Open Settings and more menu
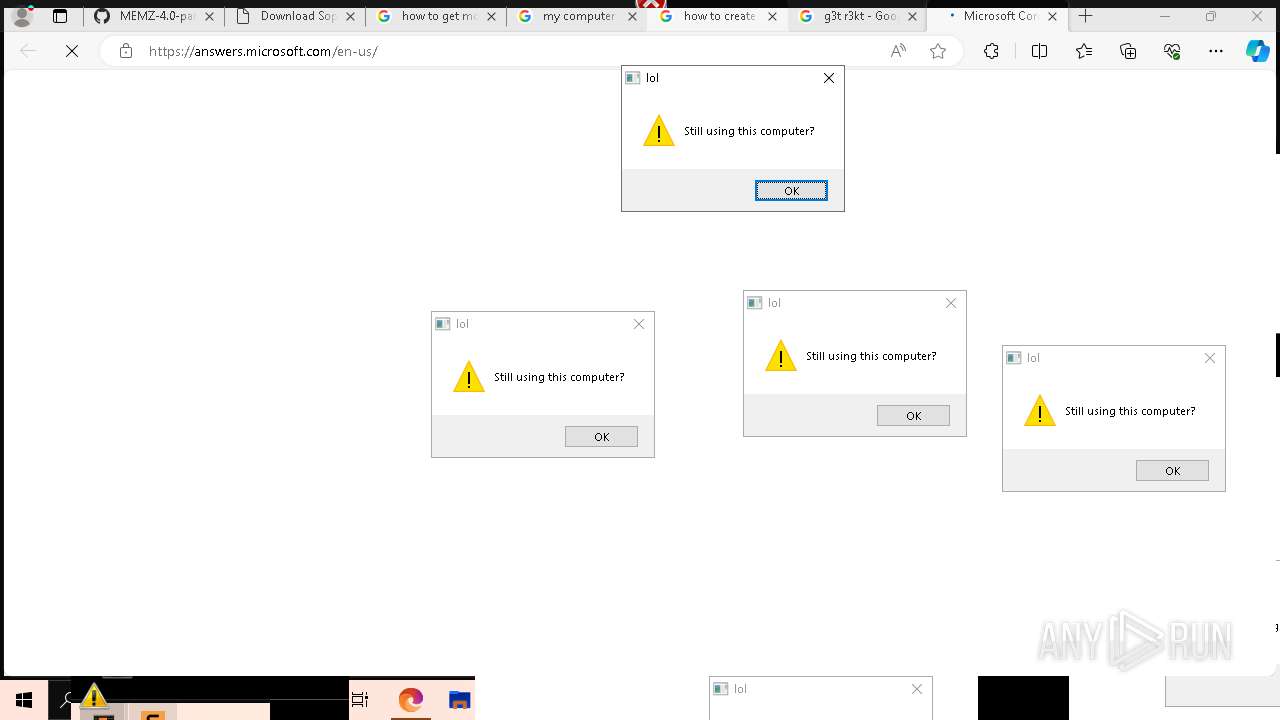 pyautogui.click(x=1216, y=51)
